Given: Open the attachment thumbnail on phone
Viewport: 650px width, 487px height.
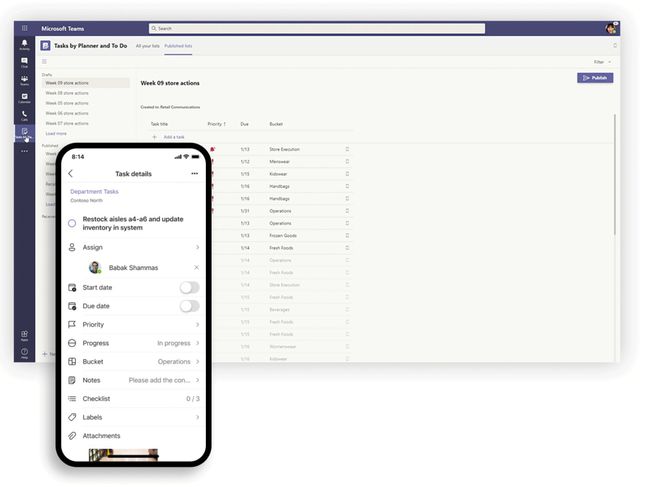Looking at the screenshot, I should pos(123,454).
